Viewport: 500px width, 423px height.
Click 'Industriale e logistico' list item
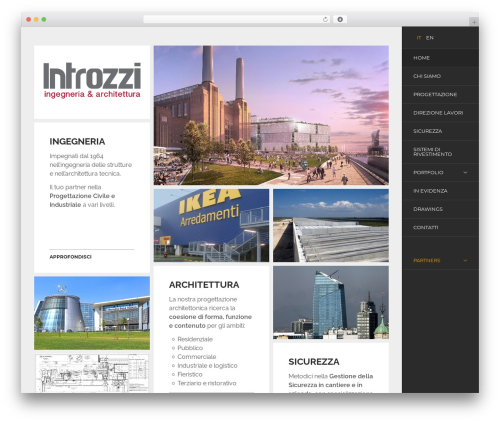207,366
